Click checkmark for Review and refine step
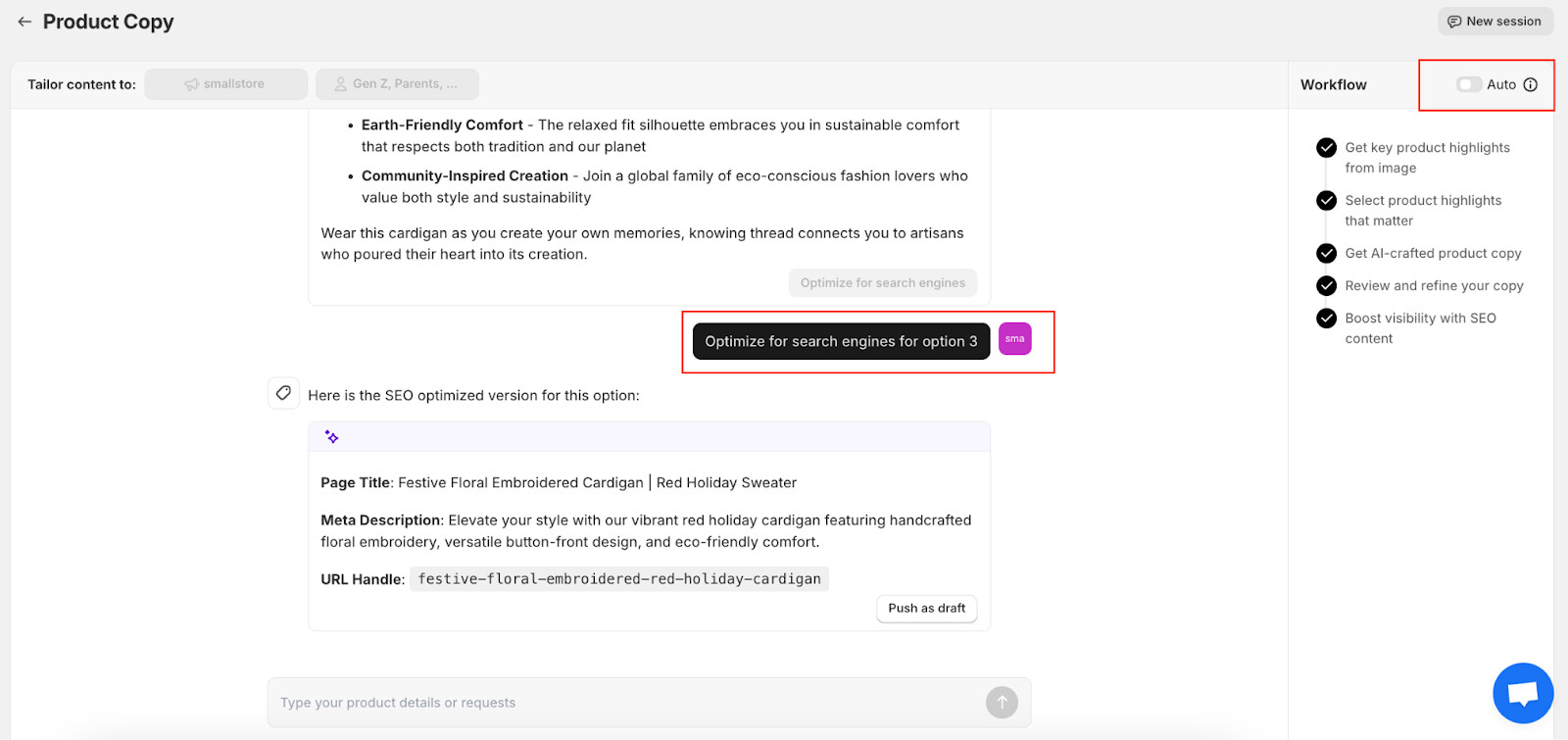 [1327, 285]
